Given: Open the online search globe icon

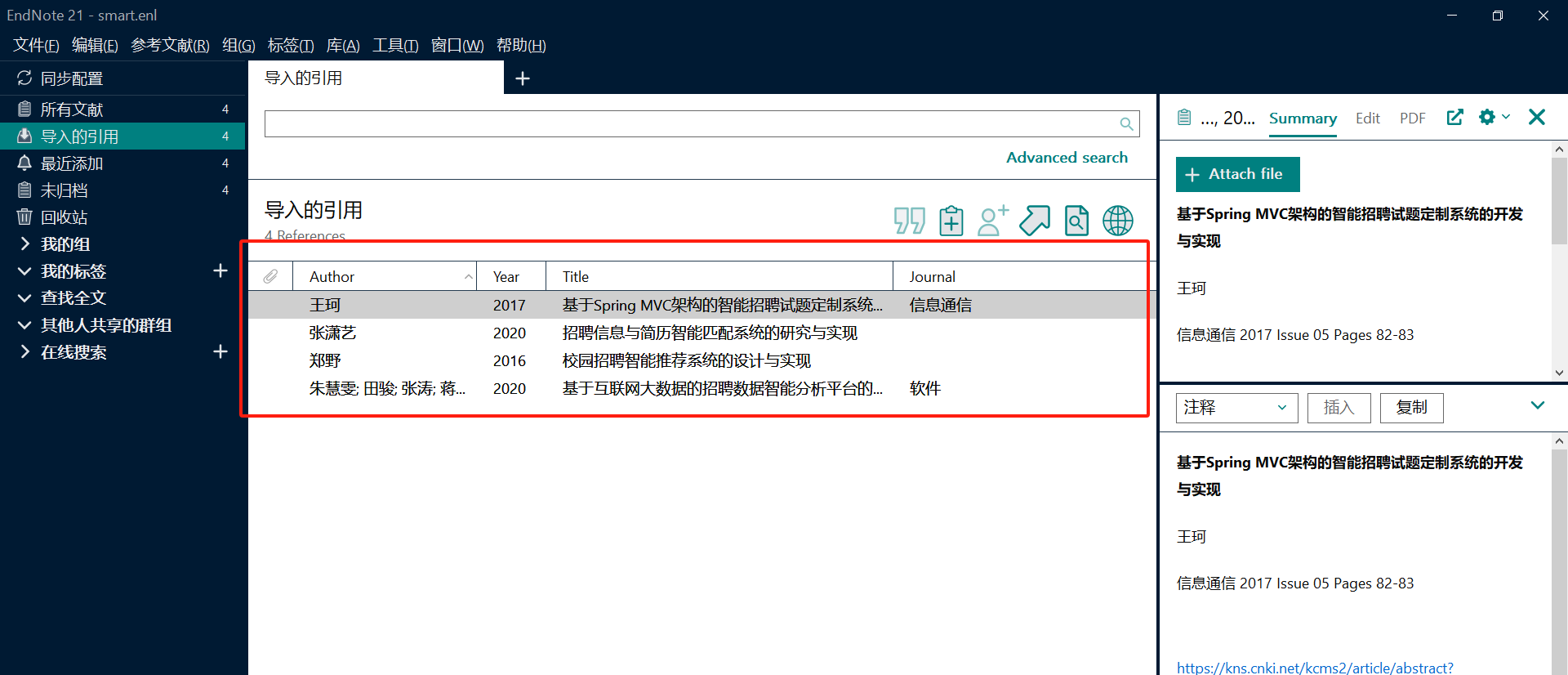Looking at the screenshot, I should (x=1118, y=221).
